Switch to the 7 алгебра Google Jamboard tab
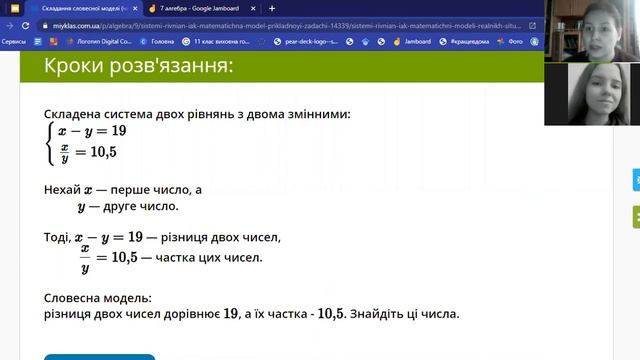Screen dimensions: 640x360 tap(199, 8)
